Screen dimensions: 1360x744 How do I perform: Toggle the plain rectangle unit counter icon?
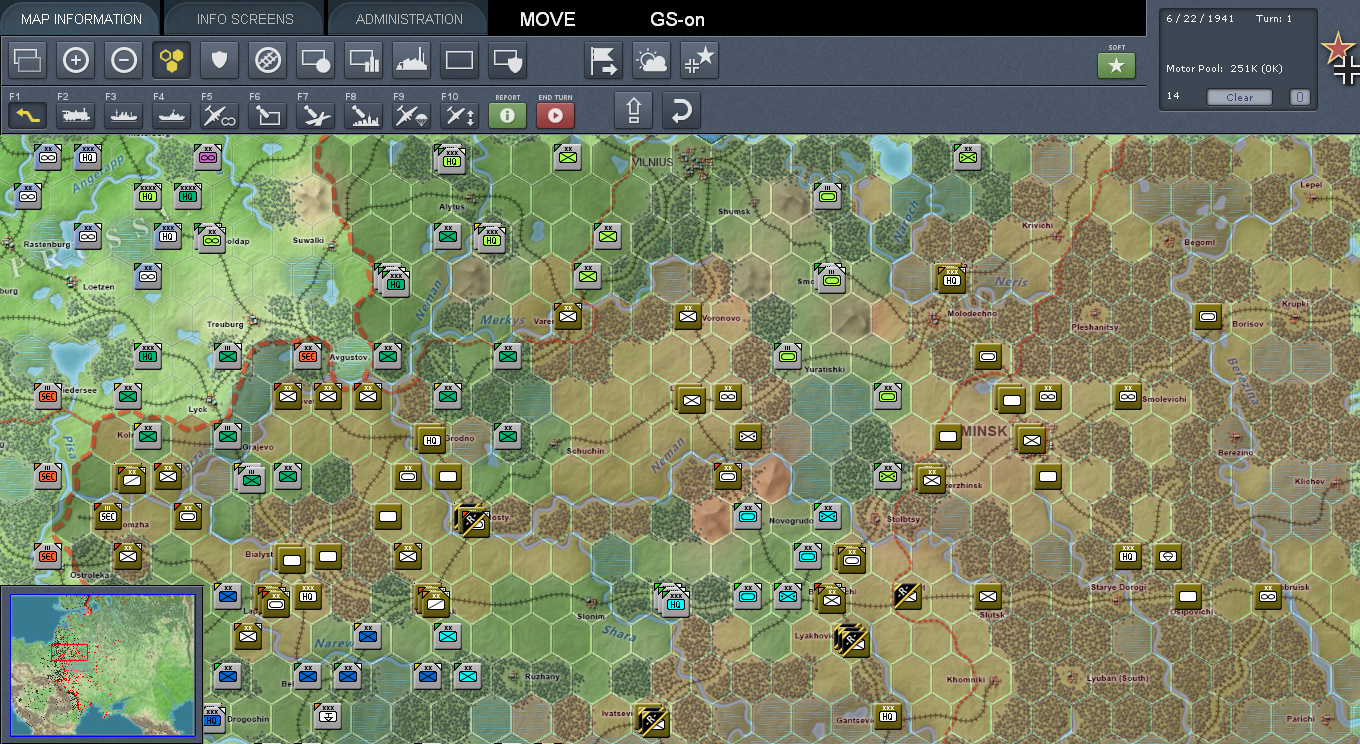pyautogui.click(x=459, y=61)
